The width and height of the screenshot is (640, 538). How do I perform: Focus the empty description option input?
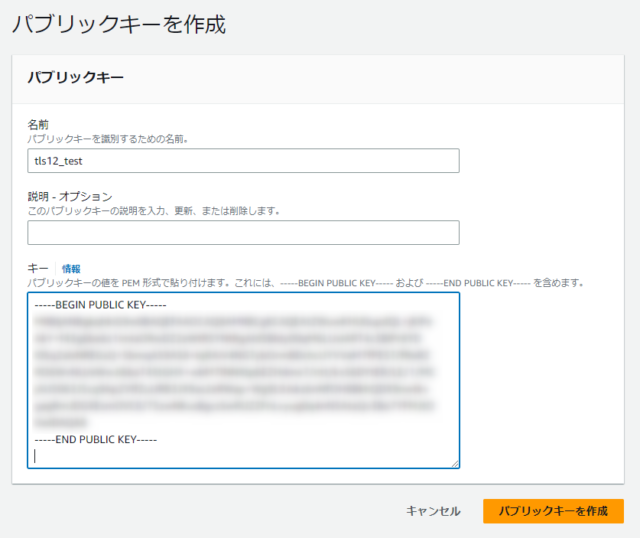[x=243, y=233]
